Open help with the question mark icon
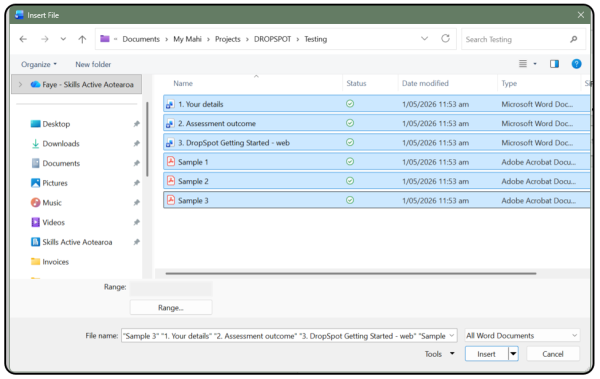The image size is (600, 379). click(x=576, y=64)
